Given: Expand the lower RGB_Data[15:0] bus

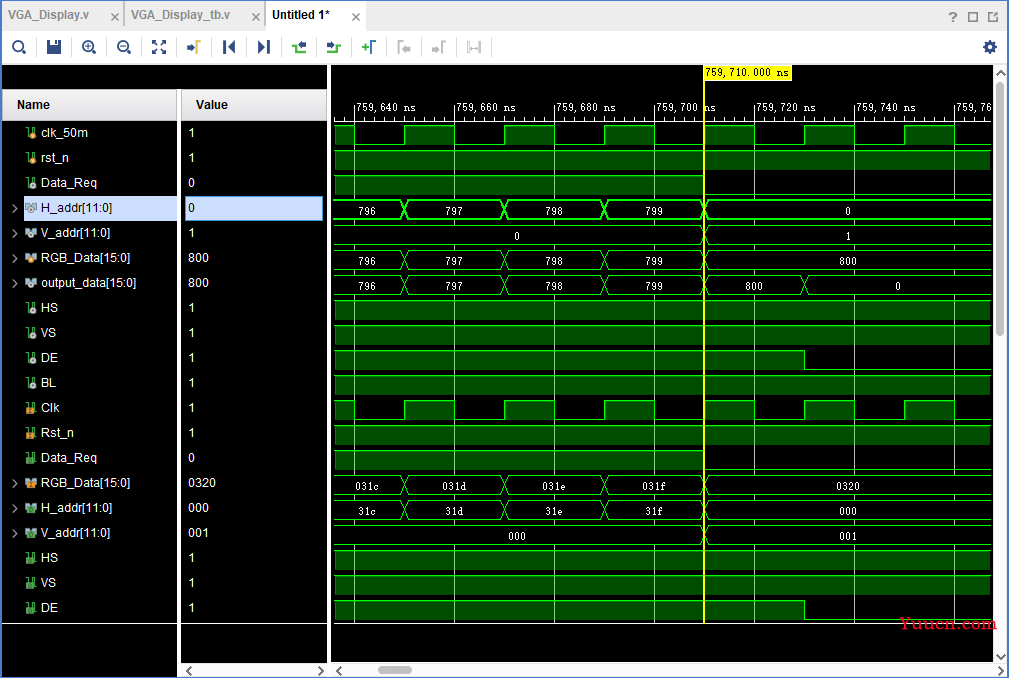Looking at the screenshot, I should (x=14, y=483).
